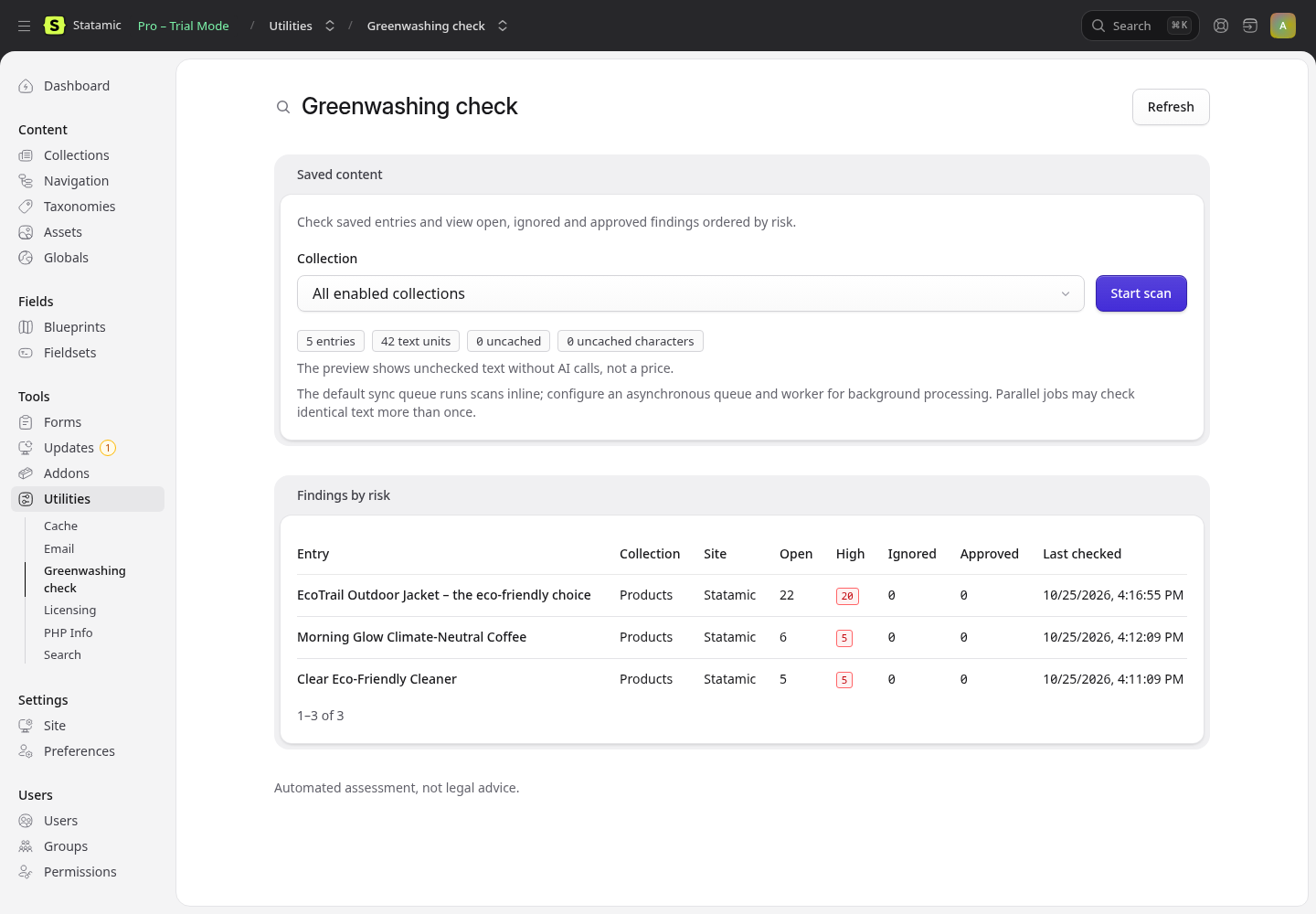Viewport: 1316px width, 914px height.
Task: Click the Globals globe icon
Action: click(x=26, y=258)
